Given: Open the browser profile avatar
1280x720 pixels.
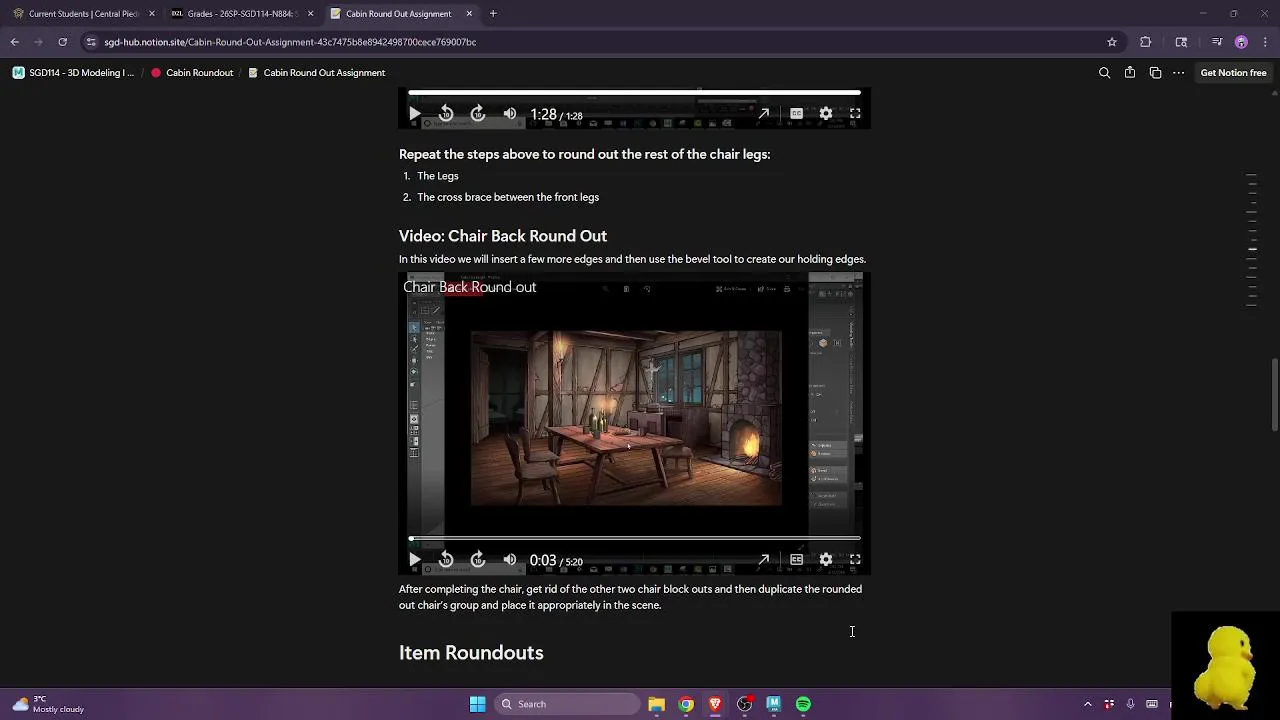Looking at the screenshot, I should point(1241,42).
